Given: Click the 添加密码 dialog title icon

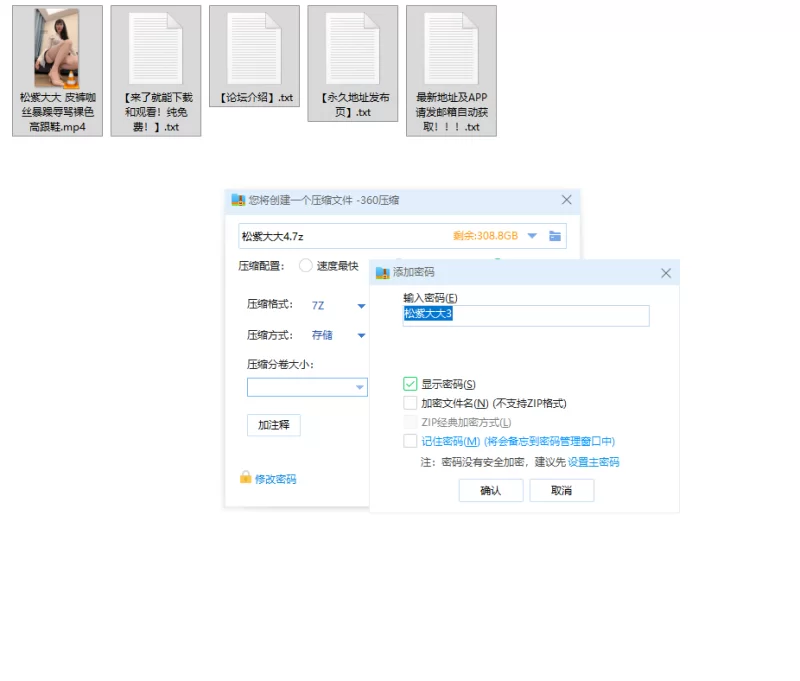Looking at the screenshot, I should (383, 273).
